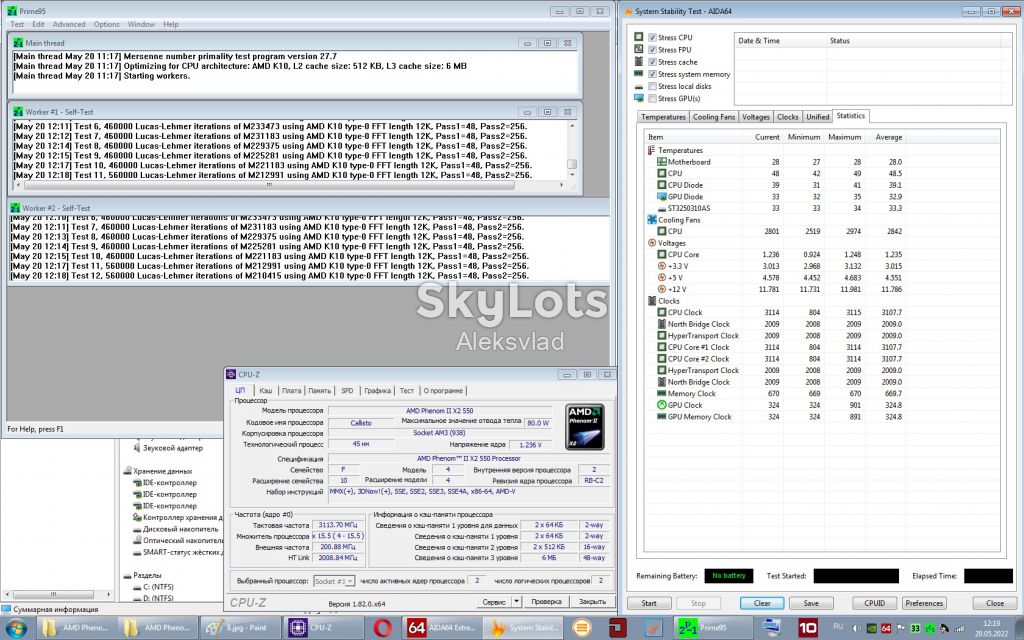Open Preferences in System Stability Test

(x=924, y=603)
